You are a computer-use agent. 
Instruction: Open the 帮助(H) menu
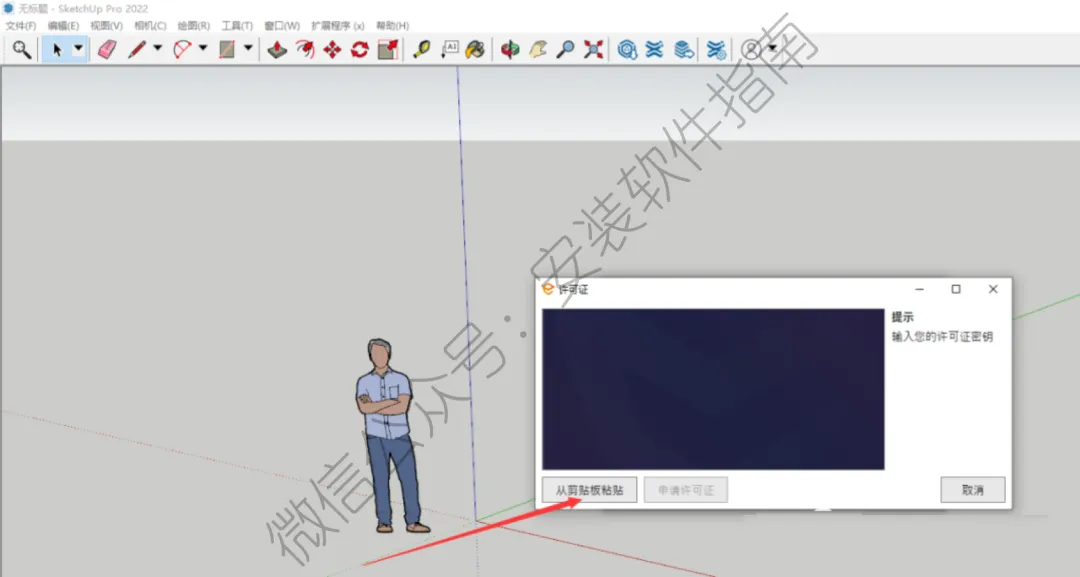(393, 25)
